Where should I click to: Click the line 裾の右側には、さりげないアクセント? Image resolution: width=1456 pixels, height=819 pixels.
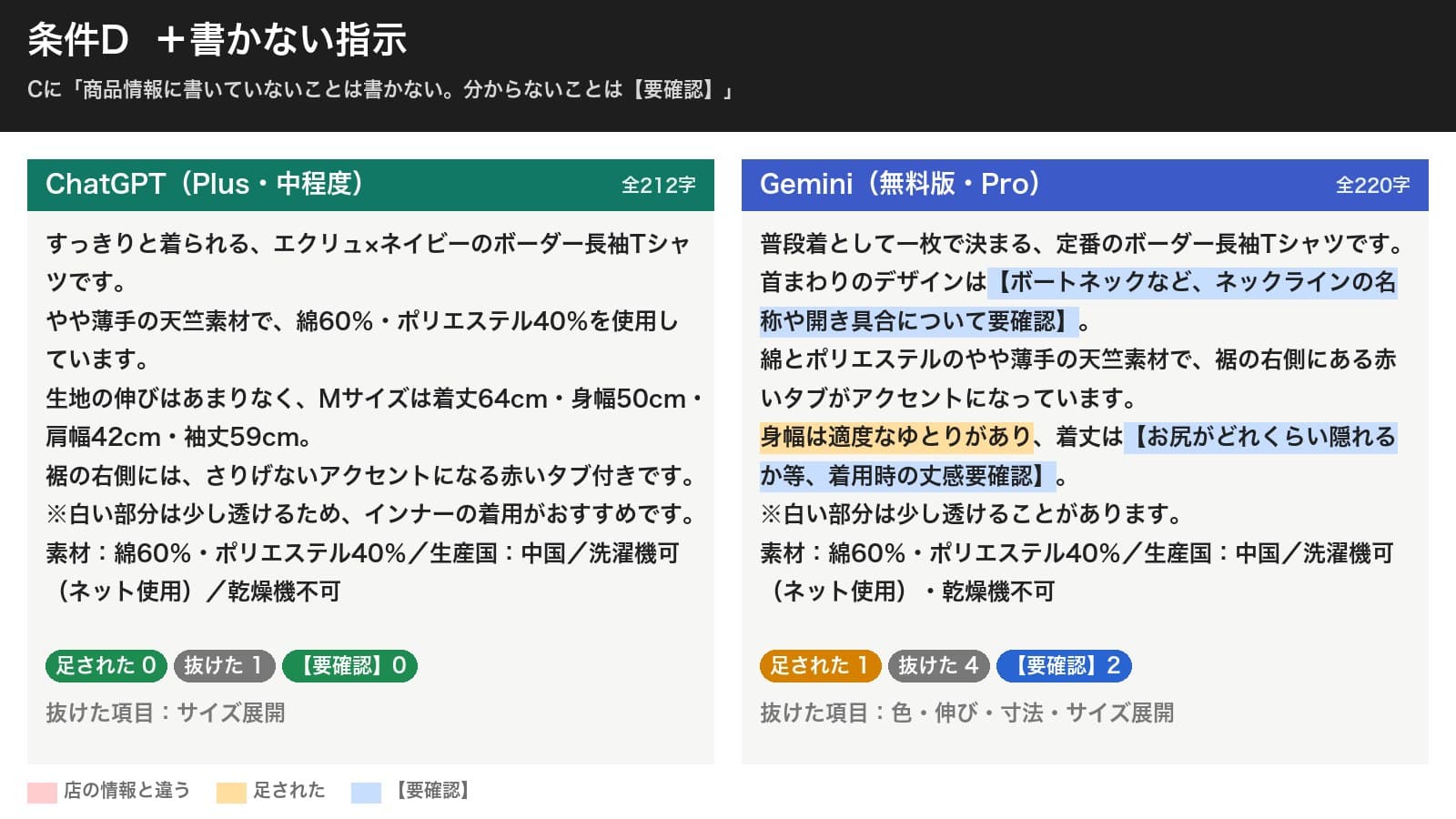(373, 476)
